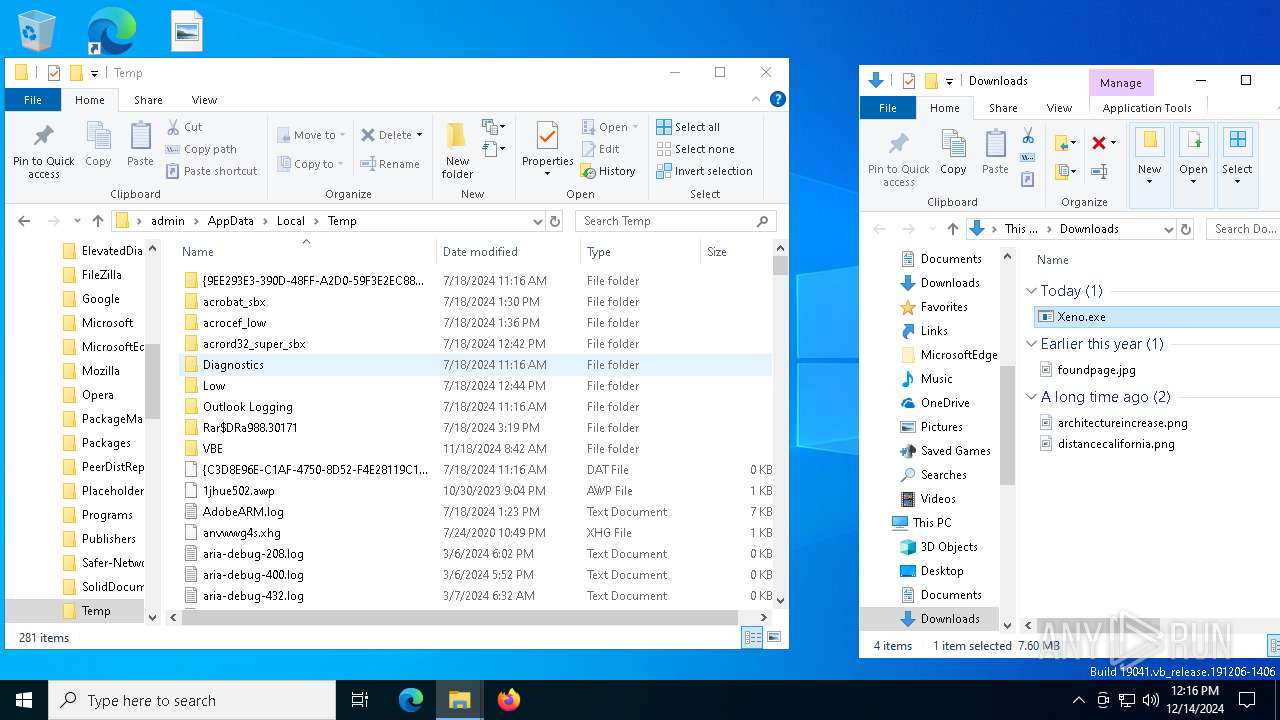Select foundpage.jpg in Downloads window

point(1096,370)
